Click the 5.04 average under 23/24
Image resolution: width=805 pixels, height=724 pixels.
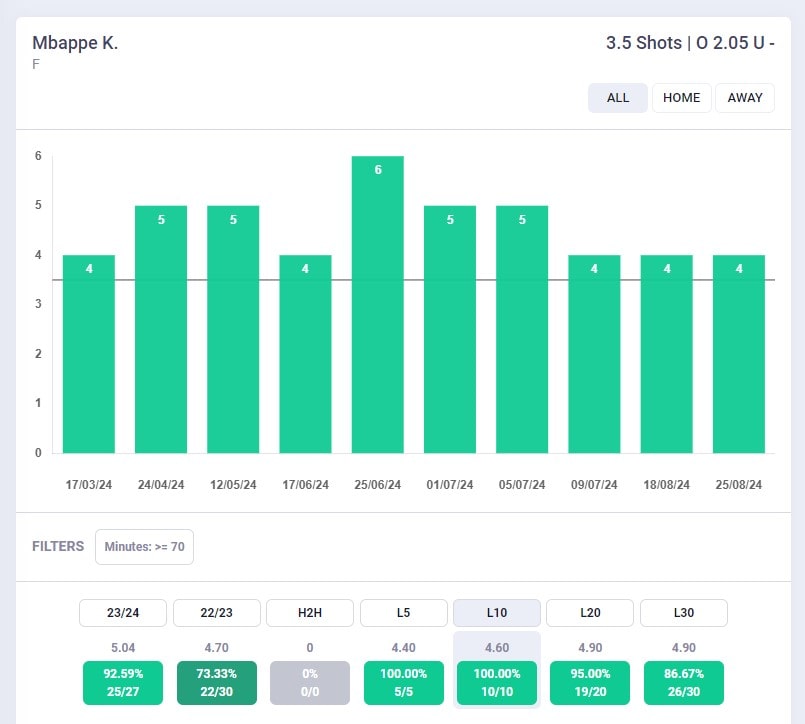(x=123, y=648)
